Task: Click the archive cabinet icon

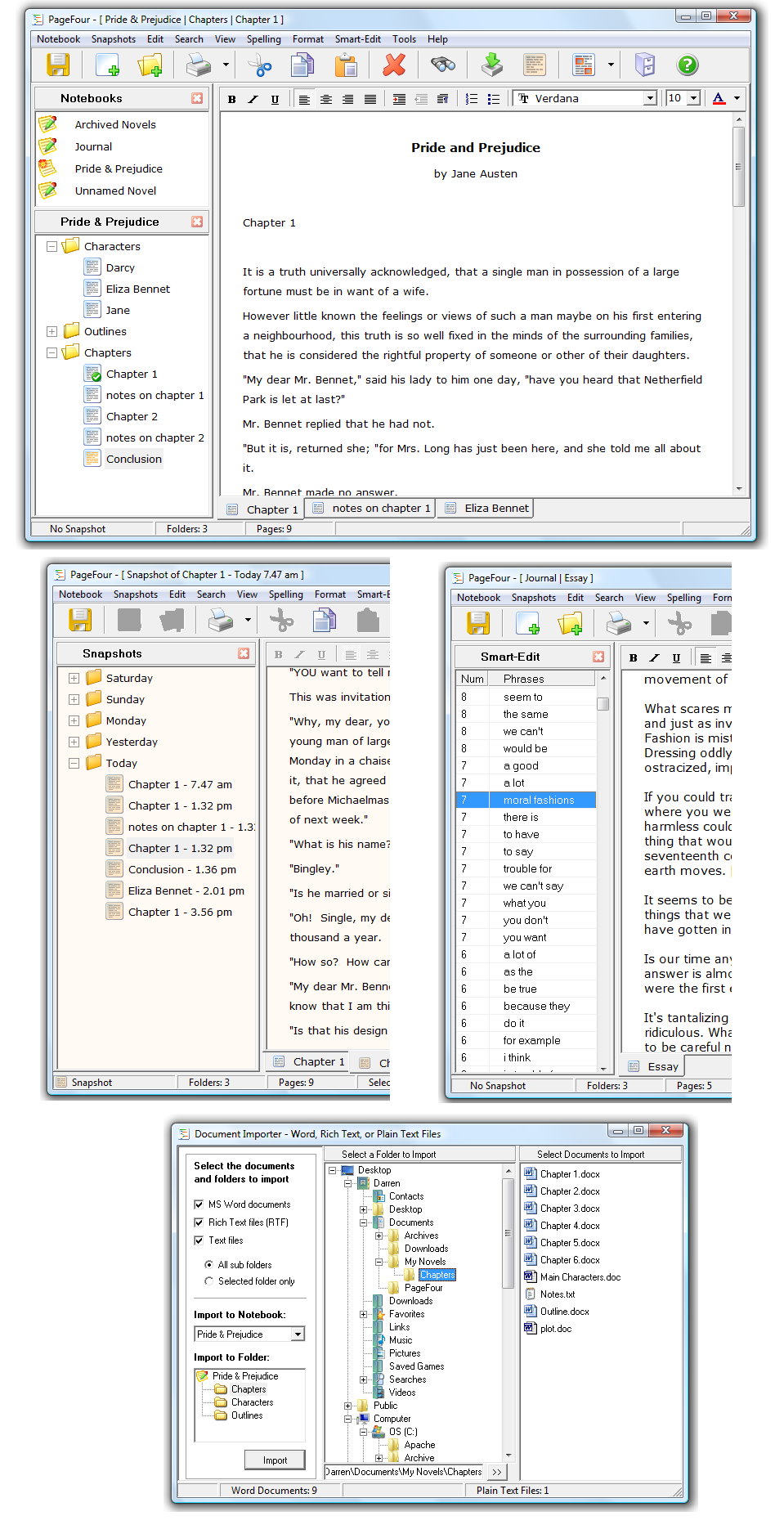Action: (645, 65)
